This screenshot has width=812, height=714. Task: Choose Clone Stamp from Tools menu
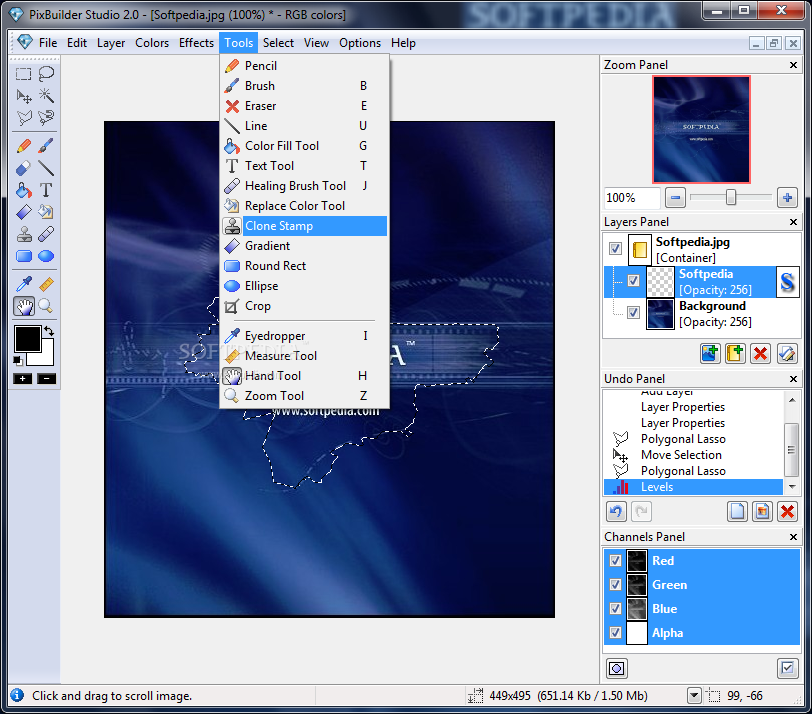[304, 226]
